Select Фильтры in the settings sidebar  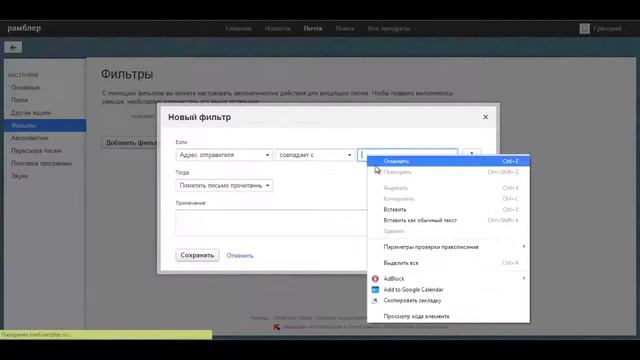pyautogui.click(x=45, y=125)
